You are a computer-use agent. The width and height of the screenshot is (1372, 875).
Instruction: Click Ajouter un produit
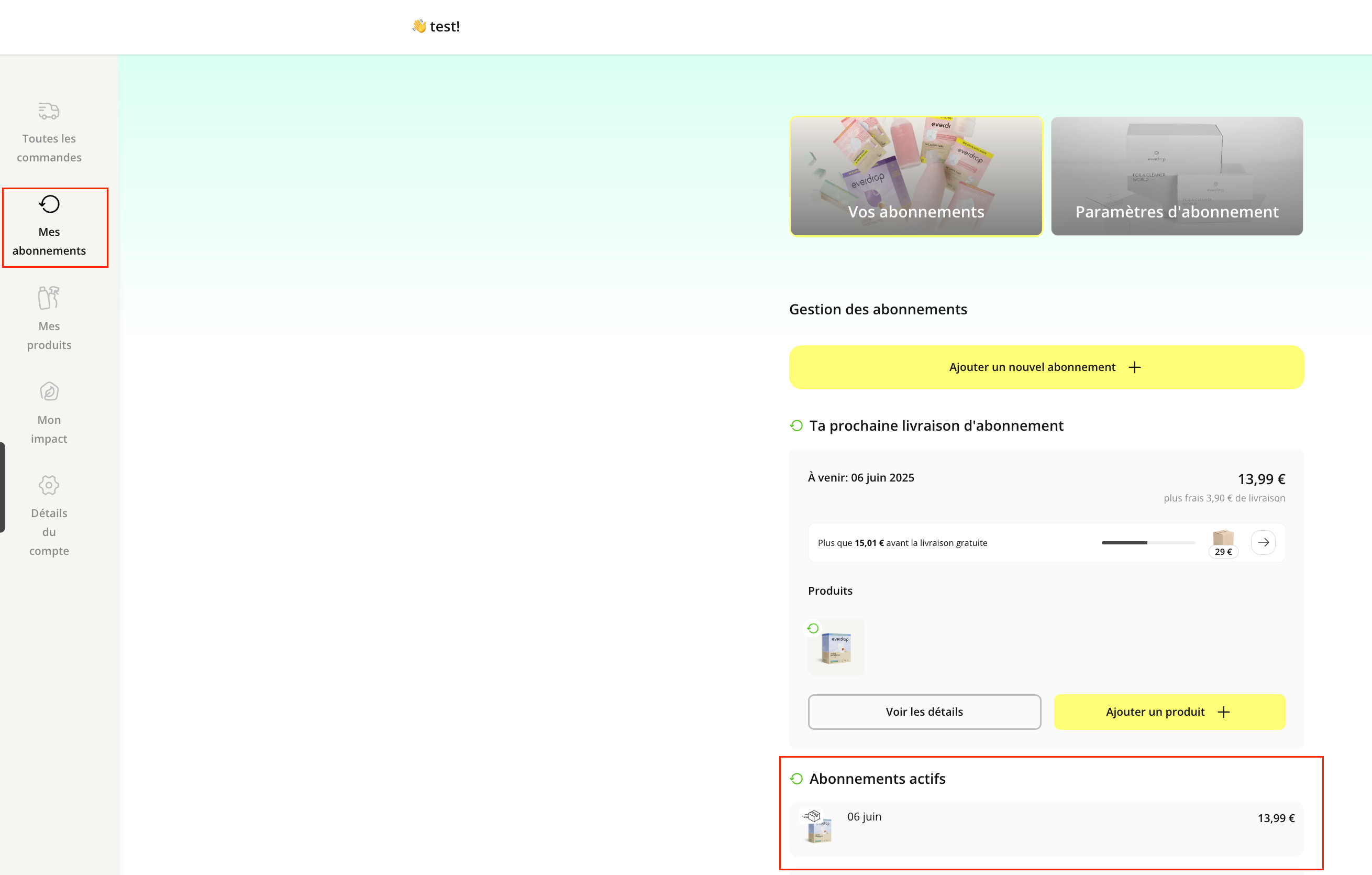click(1169, 712)
